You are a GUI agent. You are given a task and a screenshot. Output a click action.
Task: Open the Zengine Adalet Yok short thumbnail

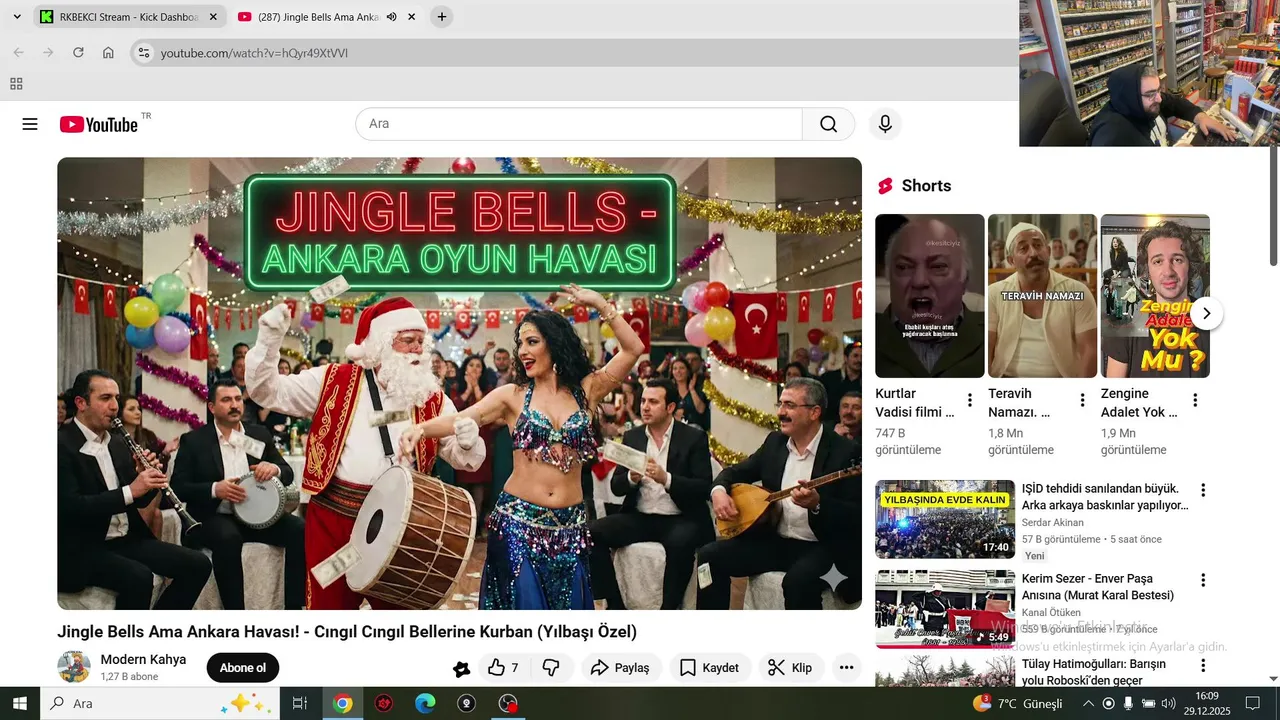1155,296
